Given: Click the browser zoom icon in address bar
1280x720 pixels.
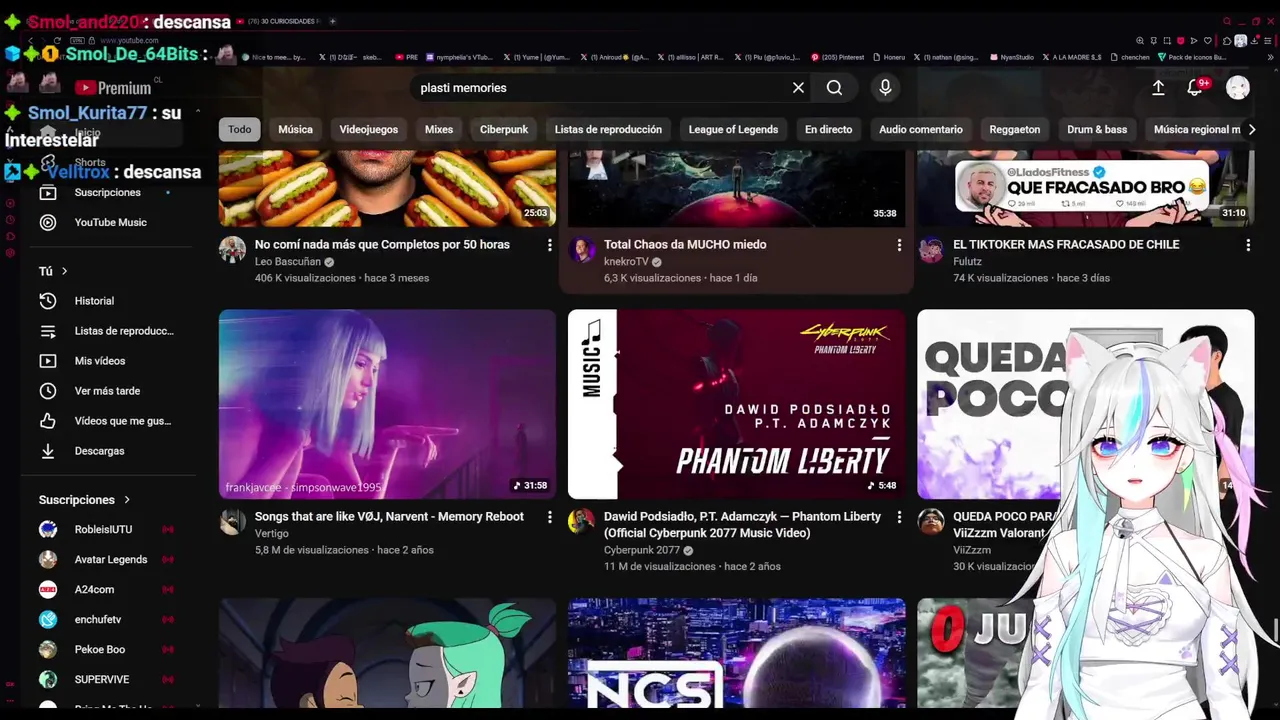Looking at the screenshot, I should coord(1140,40).
